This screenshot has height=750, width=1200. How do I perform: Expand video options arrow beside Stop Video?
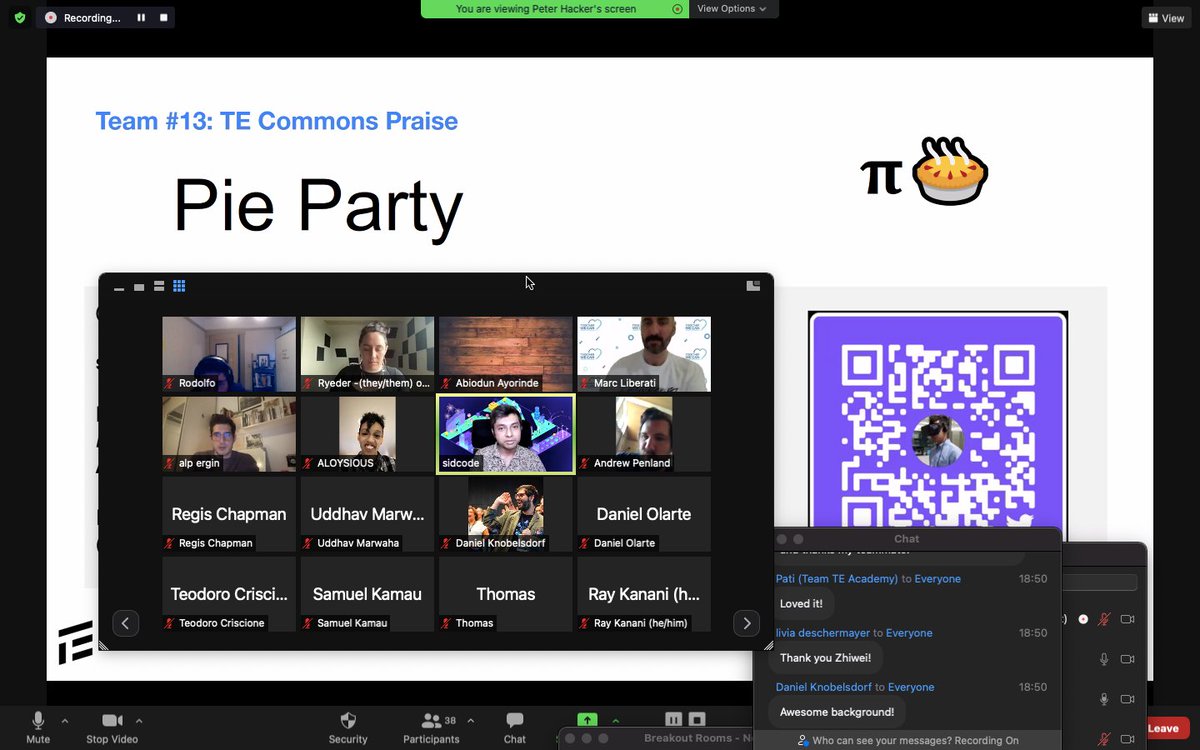pos(139,720)
